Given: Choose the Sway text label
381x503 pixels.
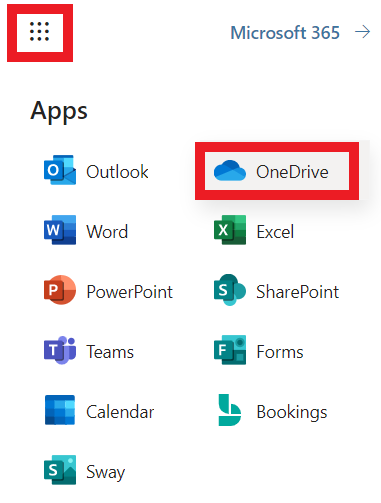Looking at the screenshot, I should (106, 473).
